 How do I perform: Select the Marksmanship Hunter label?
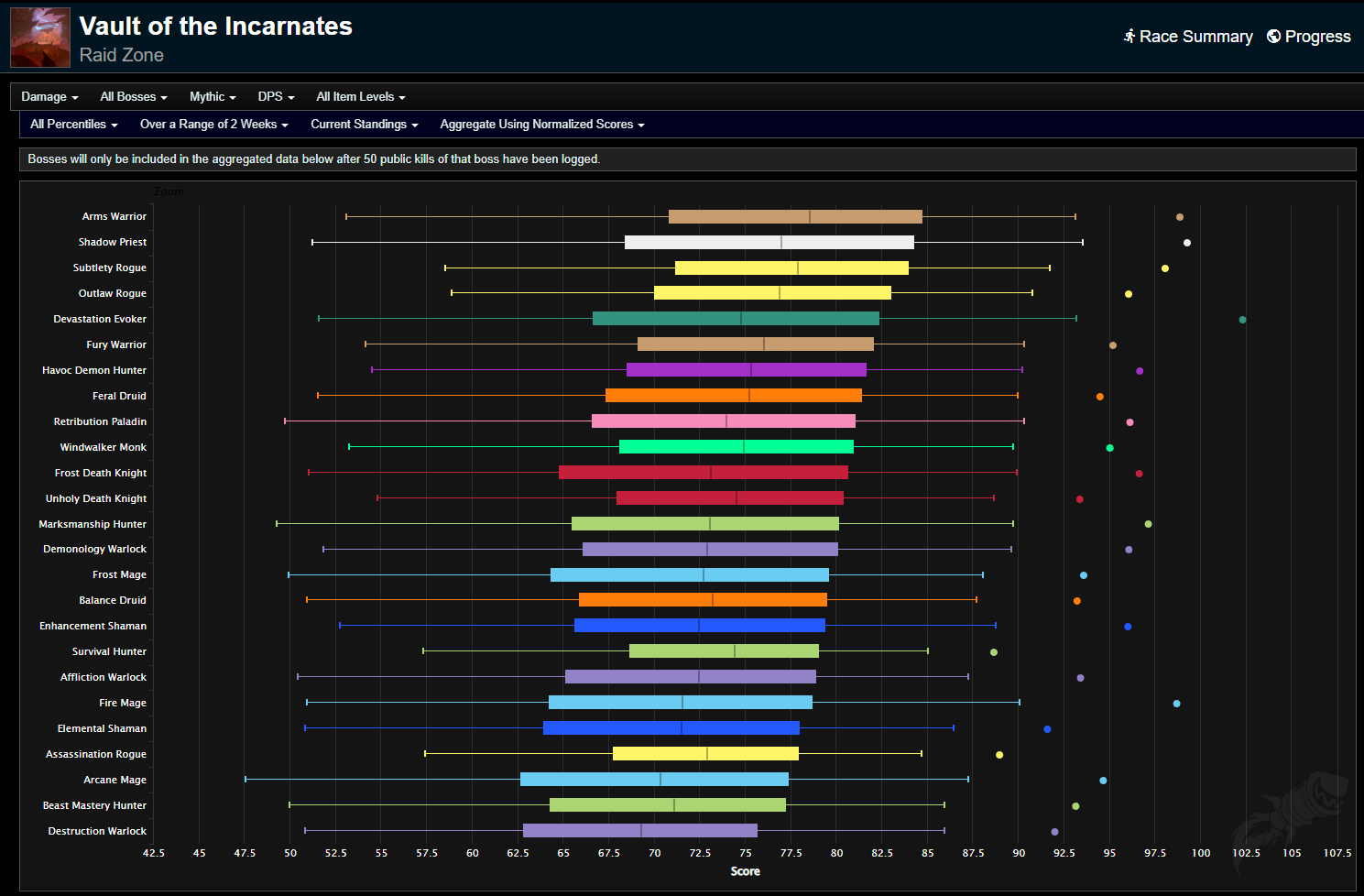(x=93, y=524)
